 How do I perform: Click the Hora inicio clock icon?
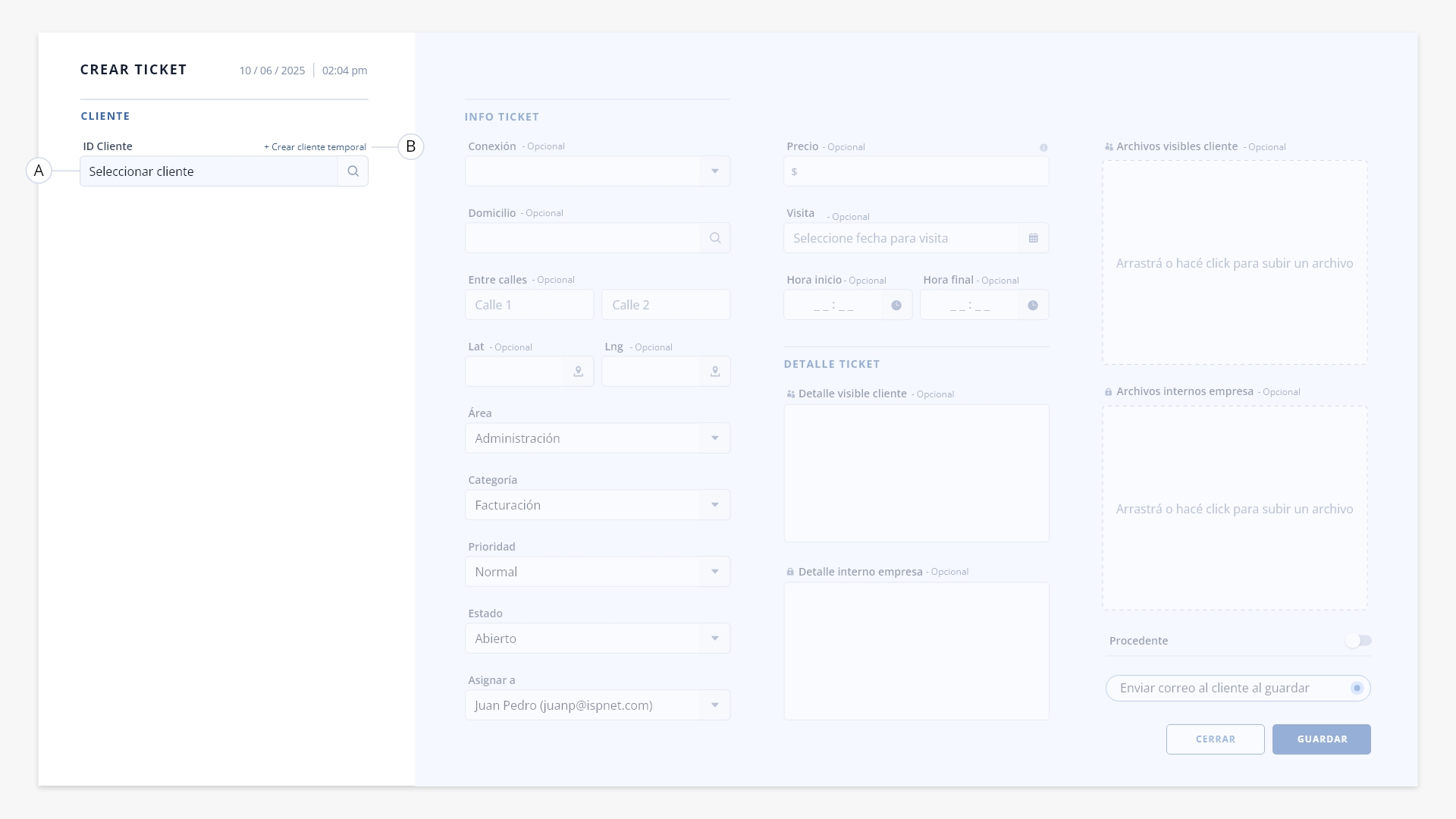coord(896,305)
